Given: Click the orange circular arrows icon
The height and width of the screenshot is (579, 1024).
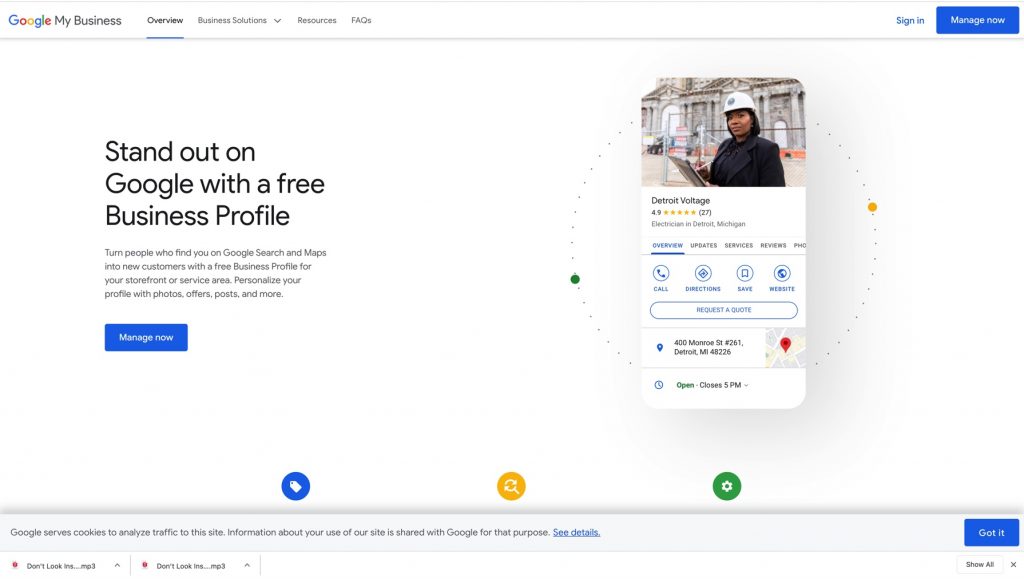Looking at the screenshot, I should (511, 486).
